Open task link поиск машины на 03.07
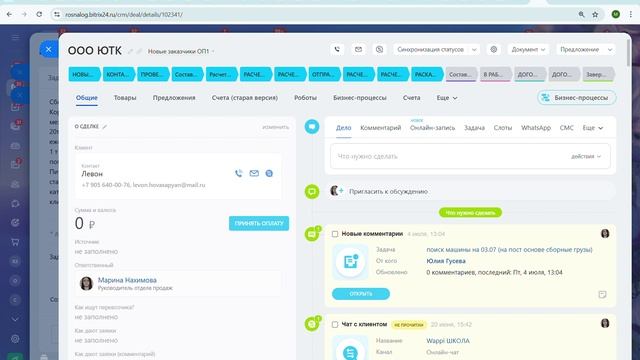Image resolution: width=640 pixels, height=360 pixels. pyautogui.click(x=509, y=249)
